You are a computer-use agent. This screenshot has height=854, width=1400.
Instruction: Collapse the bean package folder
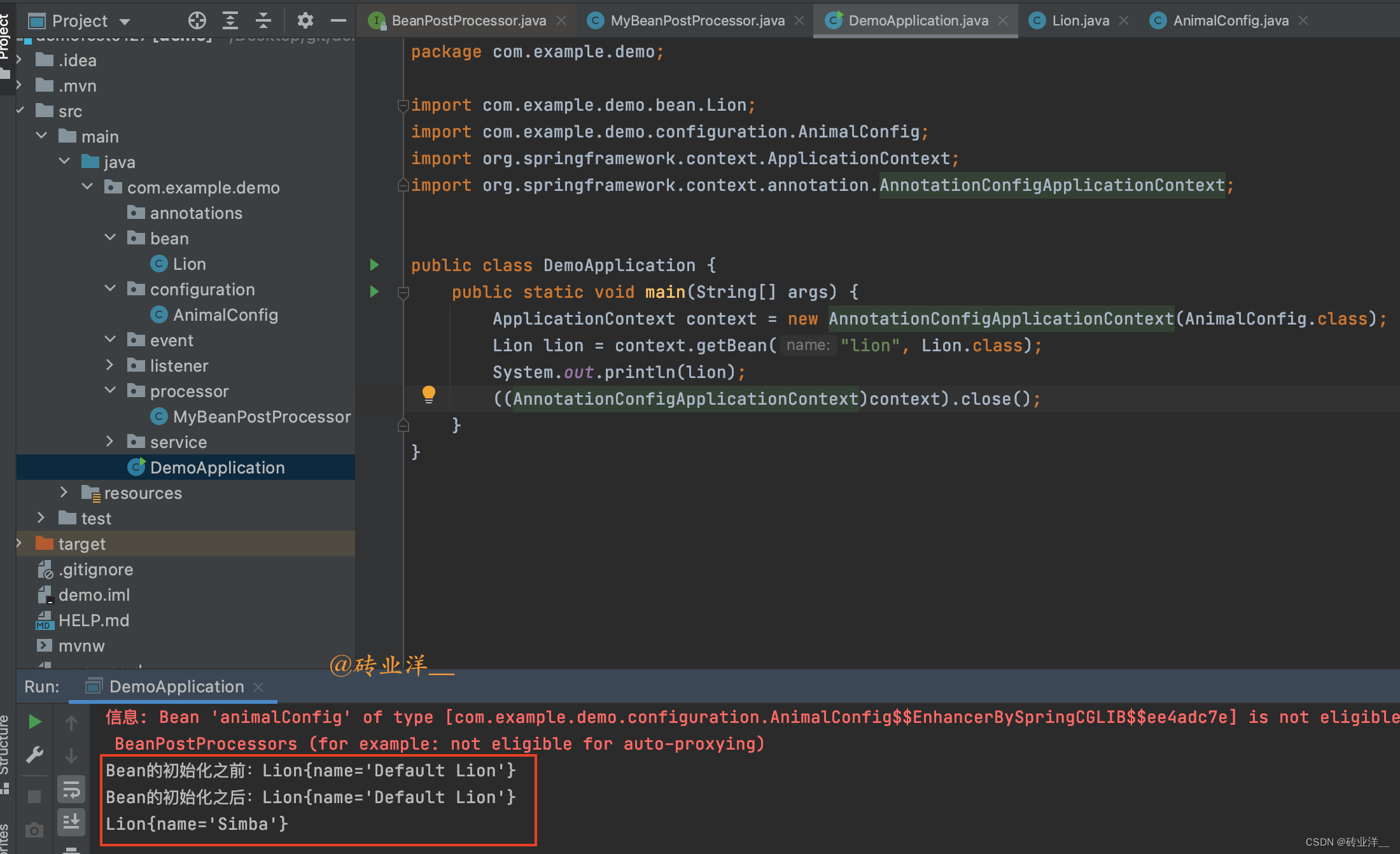pyautogui.click(x=109, y=238)
